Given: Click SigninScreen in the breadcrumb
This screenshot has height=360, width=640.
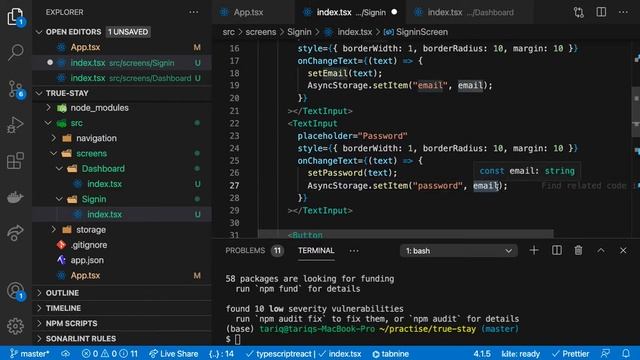Looking at the screenshot, I should pos(422,32).
